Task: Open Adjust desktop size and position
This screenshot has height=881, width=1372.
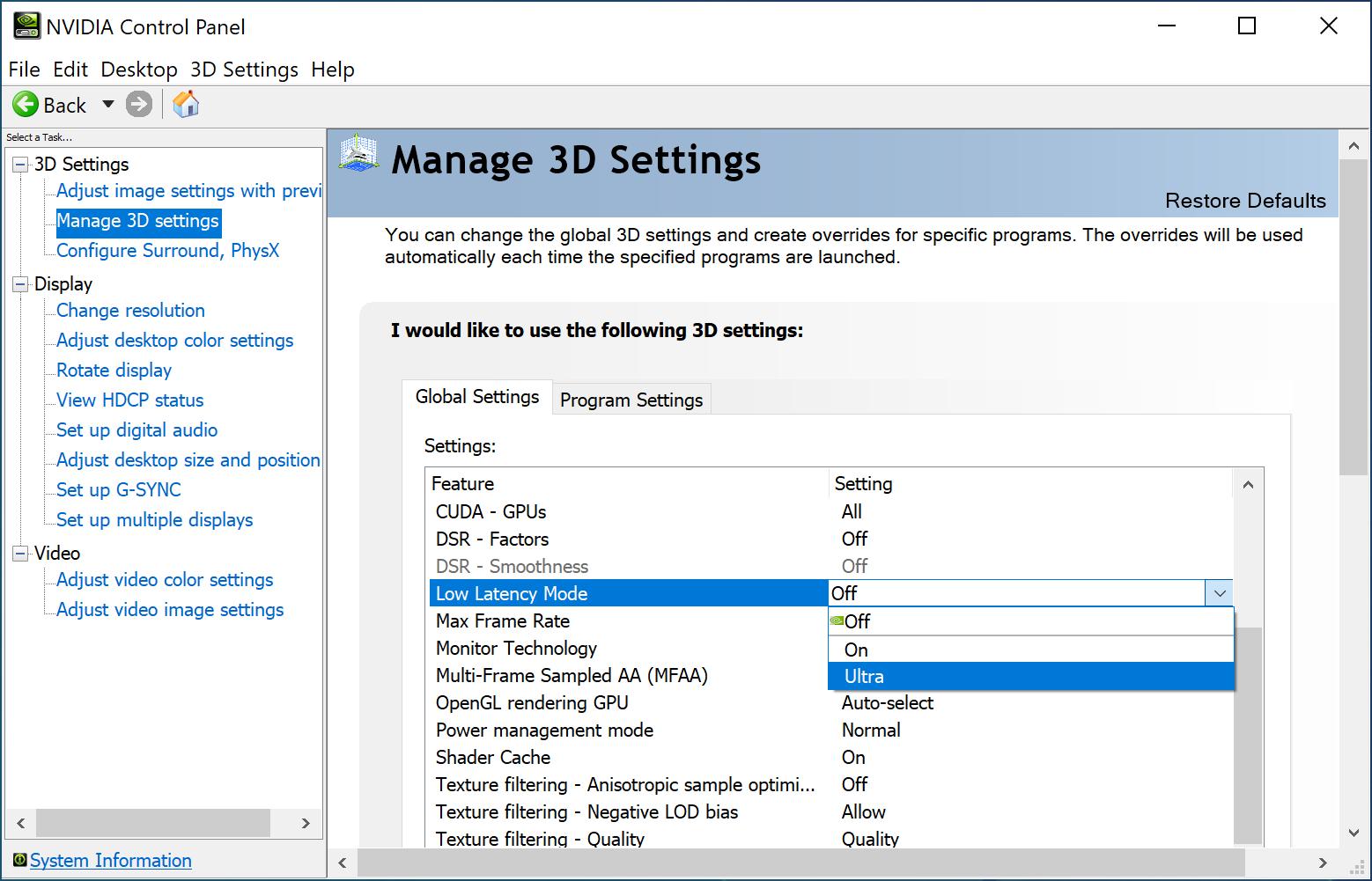Action: pos(188,460)
